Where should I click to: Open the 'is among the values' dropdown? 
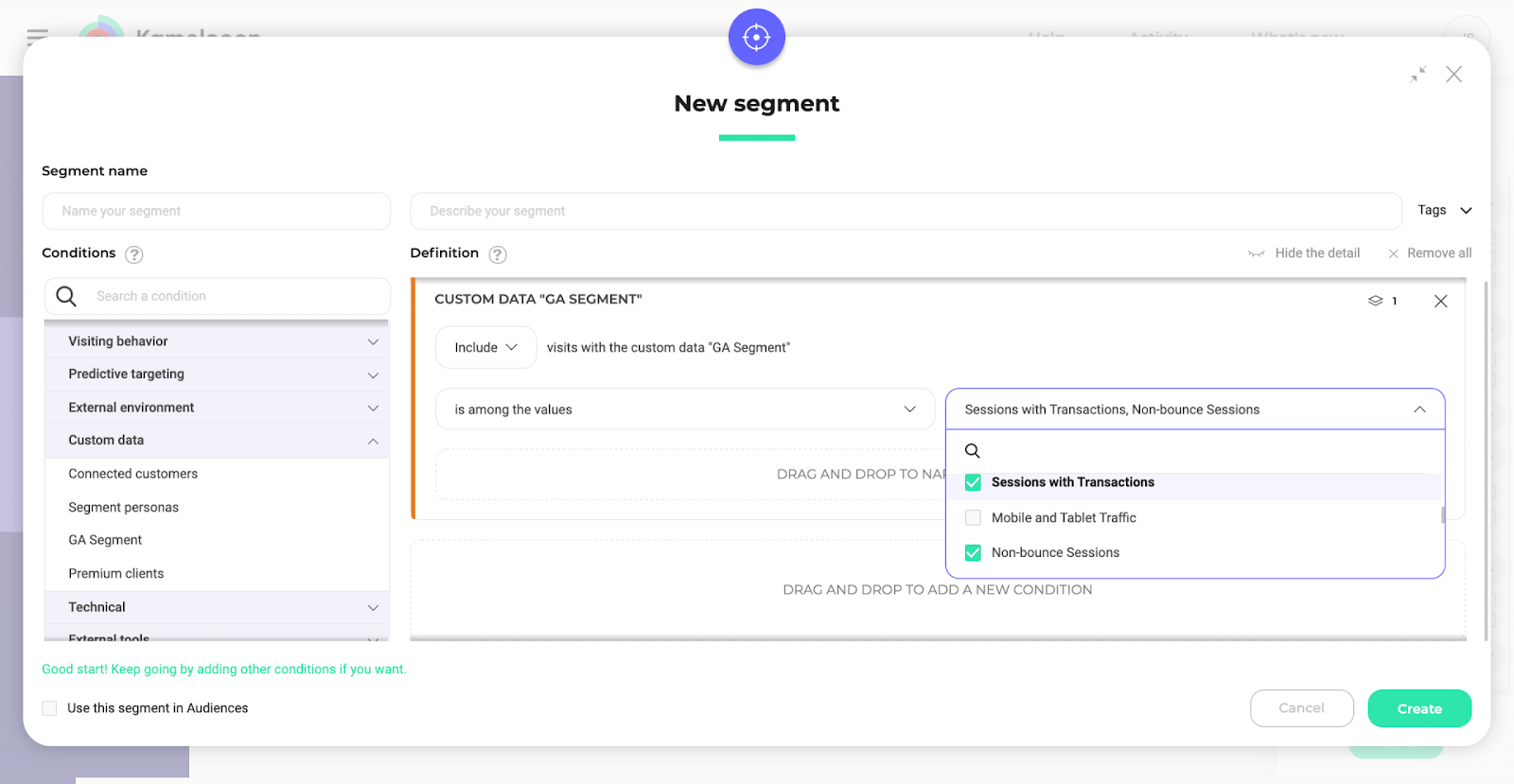coord(684,409)
